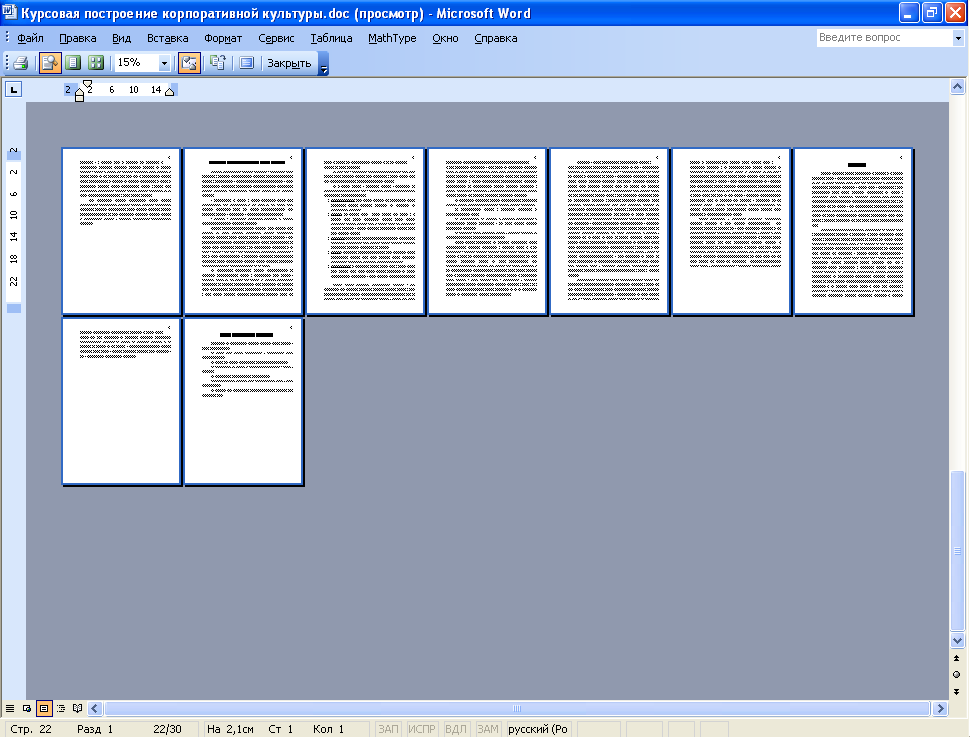This screenshot has width=970, height=737.
Task: Click the Закрыть button to close preview
Action: point(289,63)
